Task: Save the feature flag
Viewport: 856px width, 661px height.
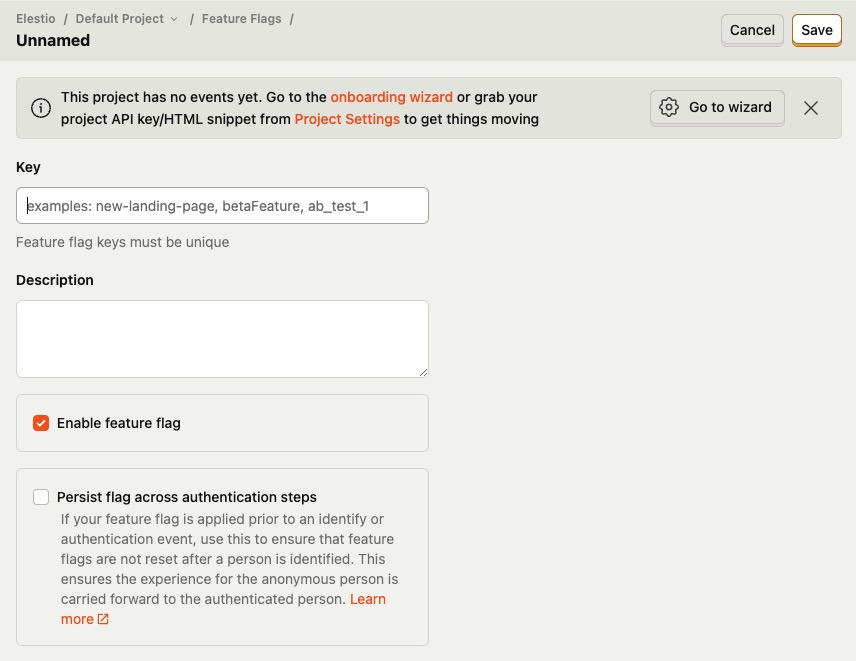Action: coord(816,30)
